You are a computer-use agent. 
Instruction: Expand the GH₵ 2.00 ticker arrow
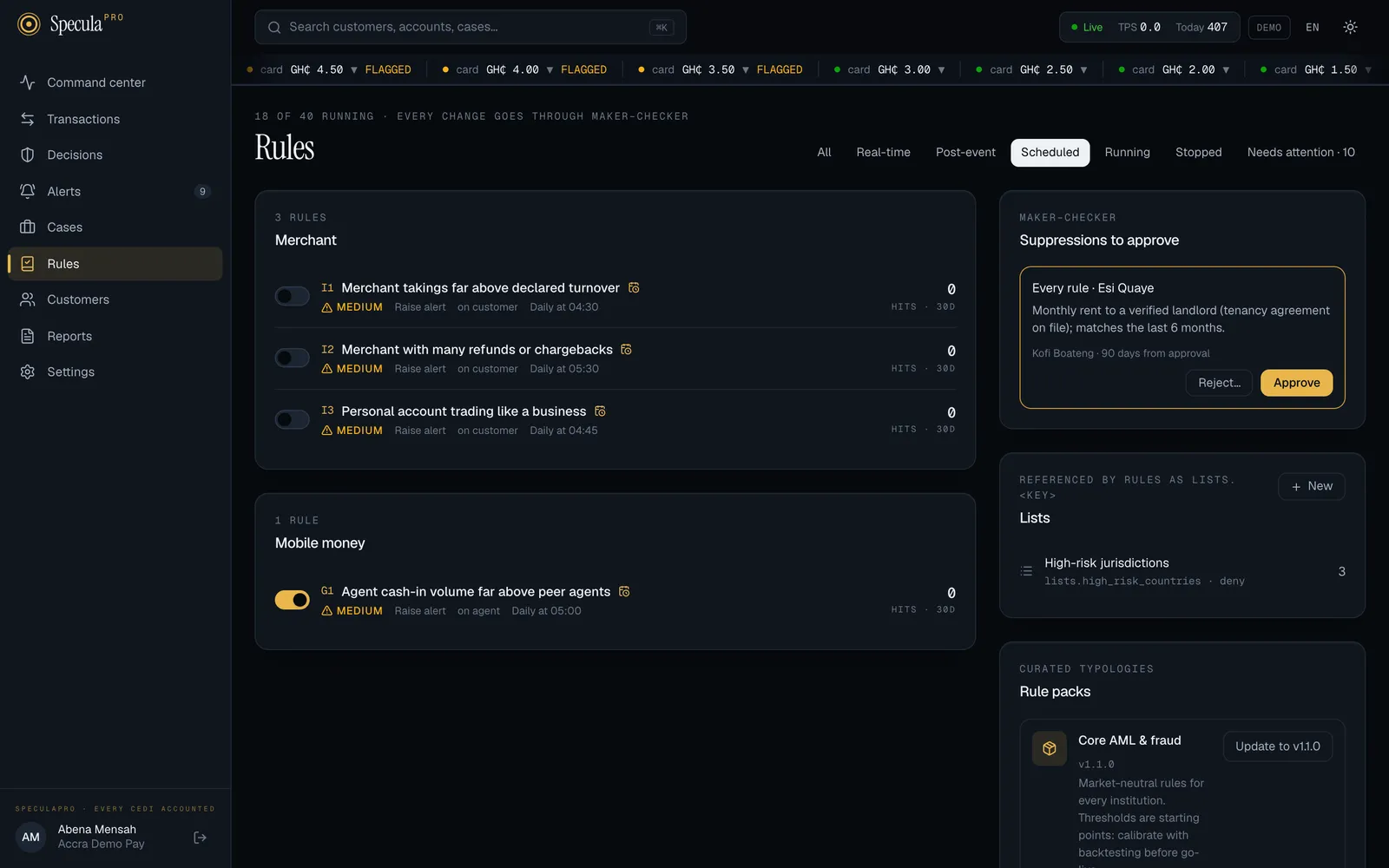(x=1226, y=69)
